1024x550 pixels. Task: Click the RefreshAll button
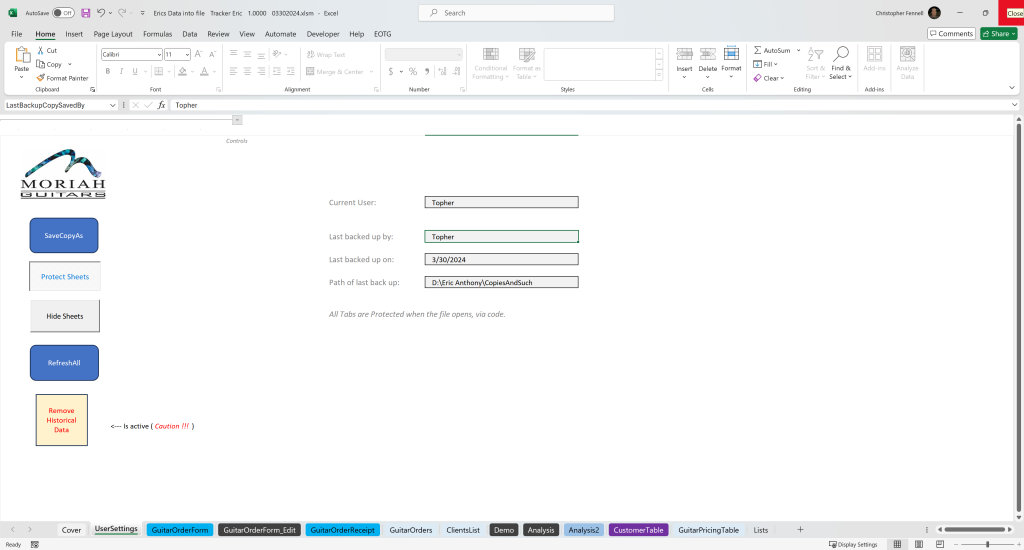64,363
